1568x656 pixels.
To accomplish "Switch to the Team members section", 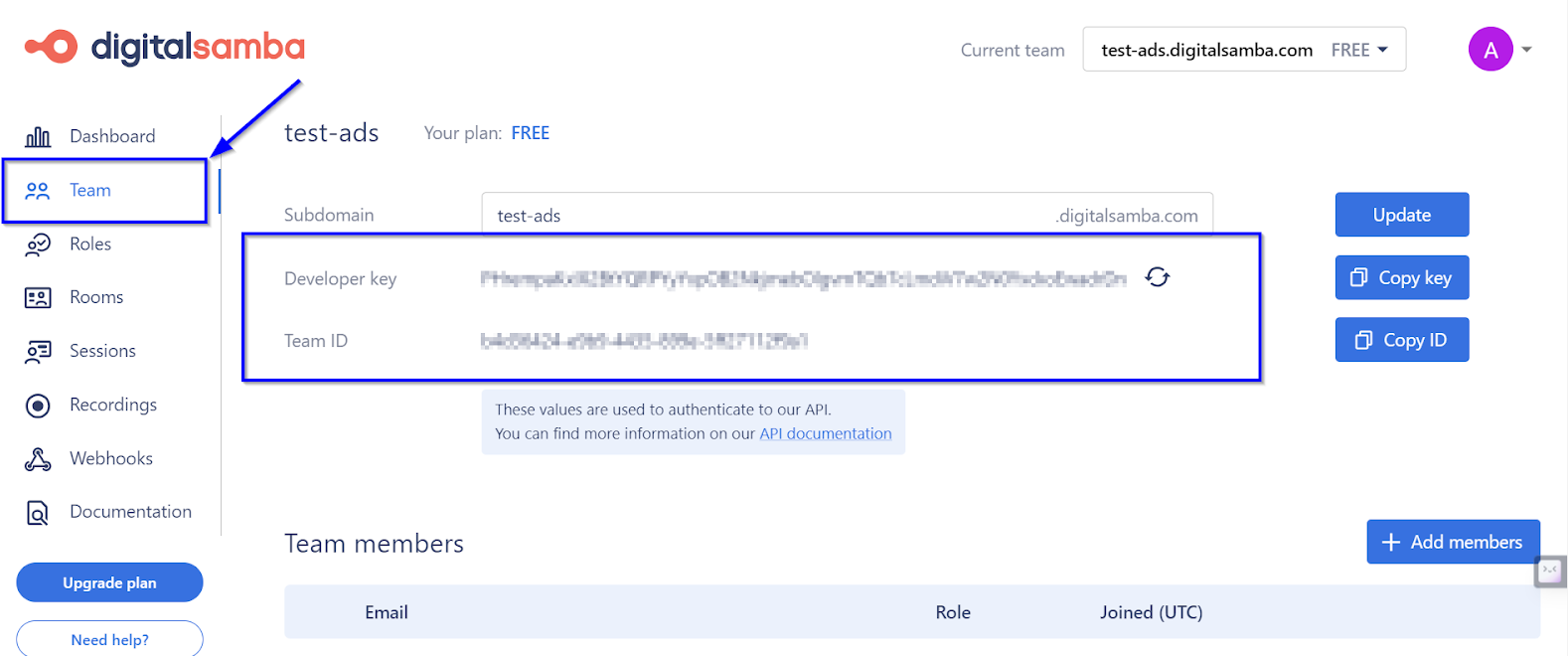I will tap(374, 543).
